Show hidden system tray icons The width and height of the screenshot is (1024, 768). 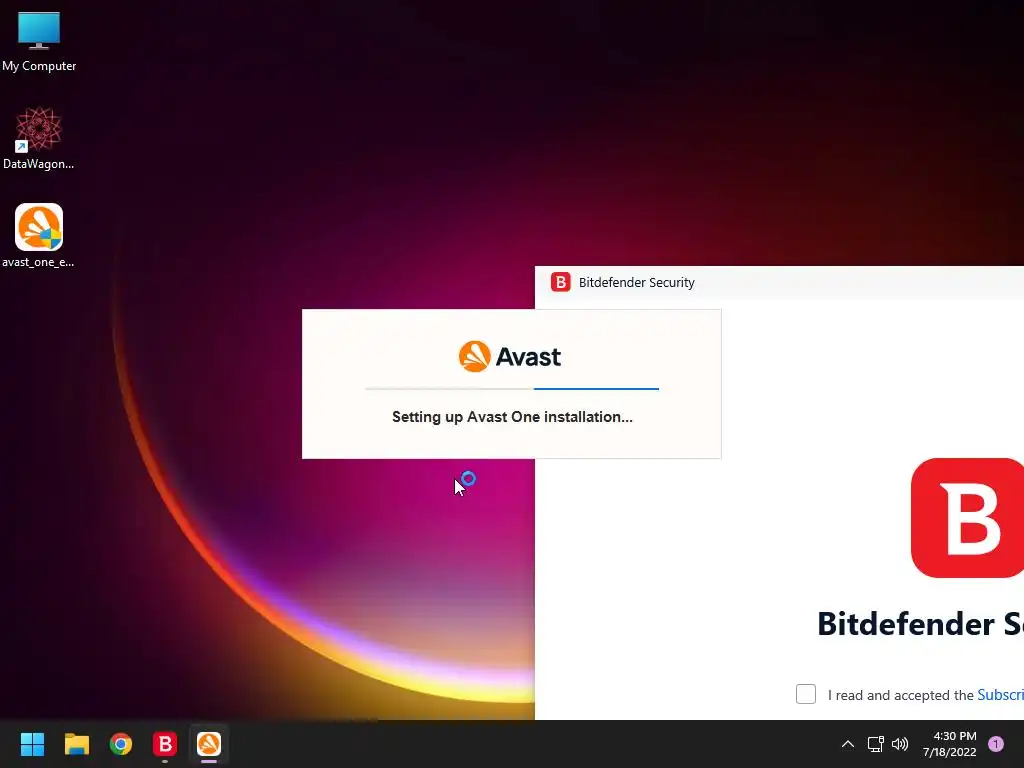point(848,744)
